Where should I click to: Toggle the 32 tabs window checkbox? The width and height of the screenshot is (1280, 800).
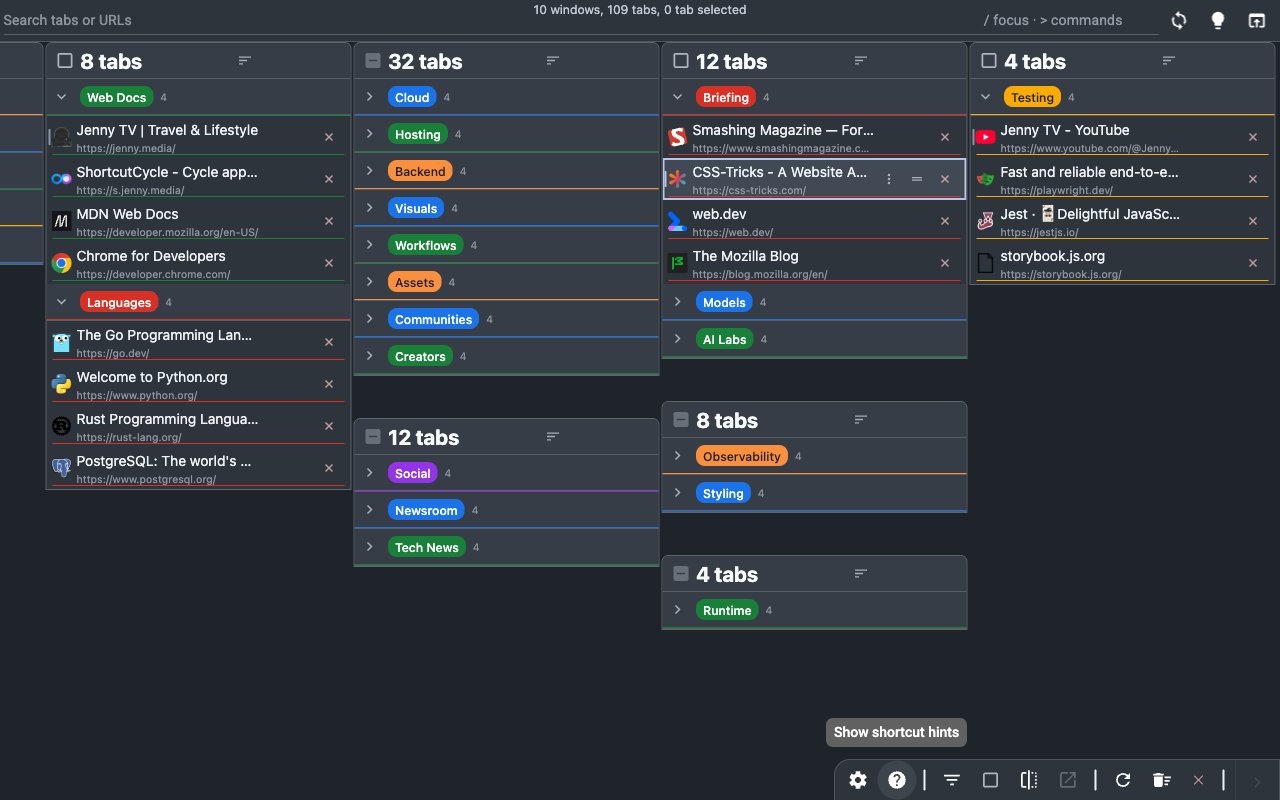[x=373, y=61]
